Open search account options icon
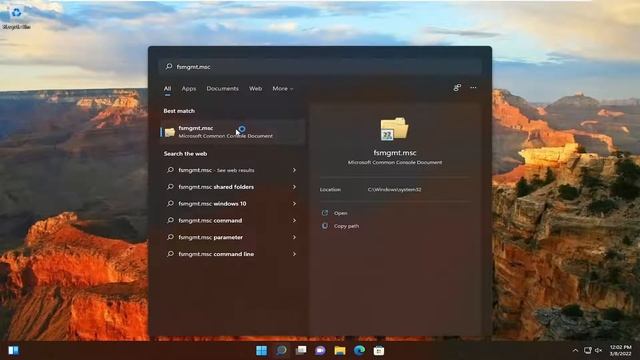640x360 pixels. point(457,87)
